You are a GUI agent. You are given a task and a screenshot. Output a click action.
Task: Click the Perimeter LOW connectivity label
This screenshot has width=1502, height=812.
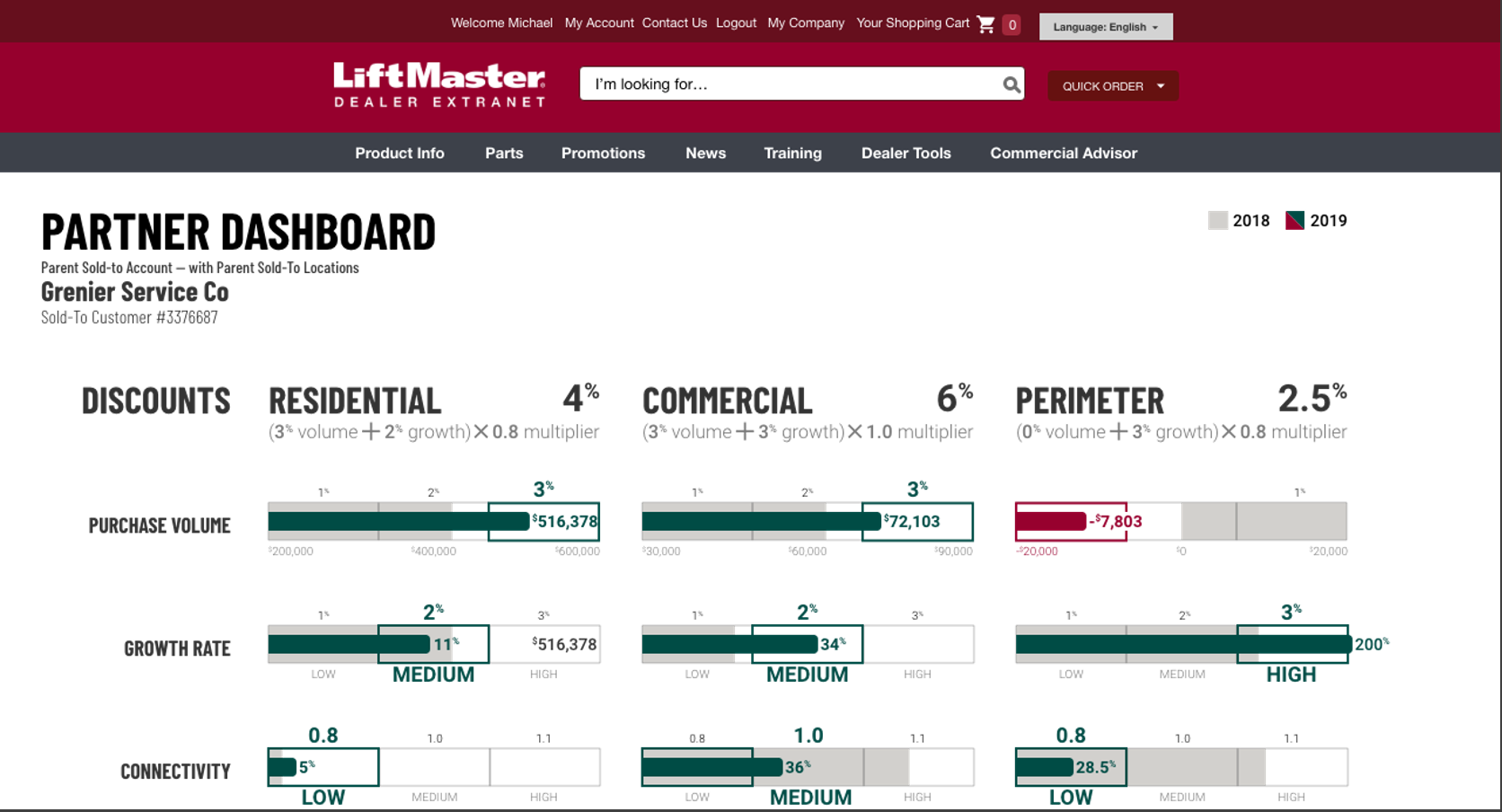tap(1071, 798)
